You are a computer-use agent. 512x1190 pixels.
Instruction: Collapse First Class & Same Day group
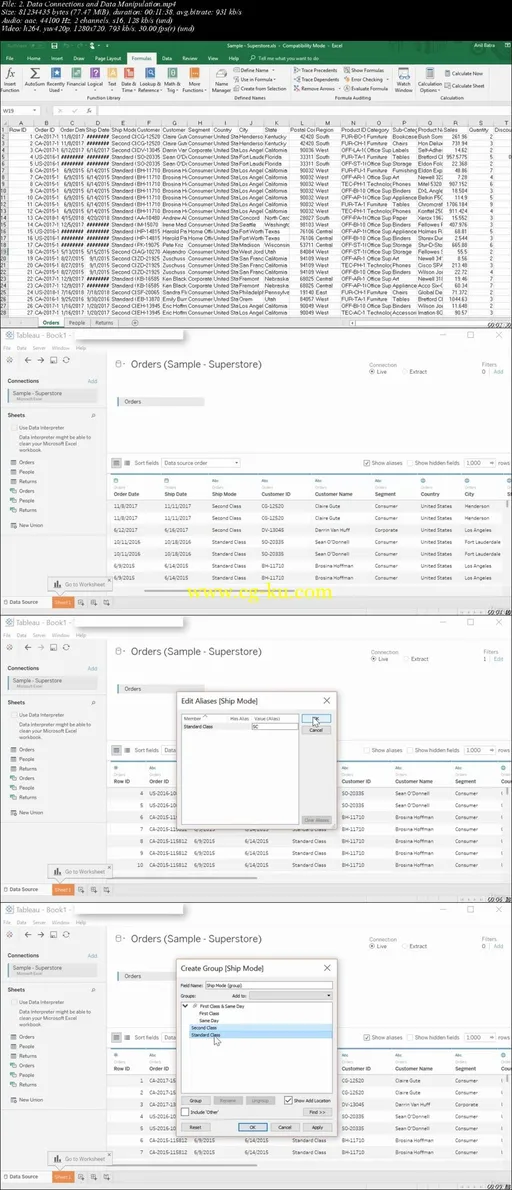(x=187, y=1006)
